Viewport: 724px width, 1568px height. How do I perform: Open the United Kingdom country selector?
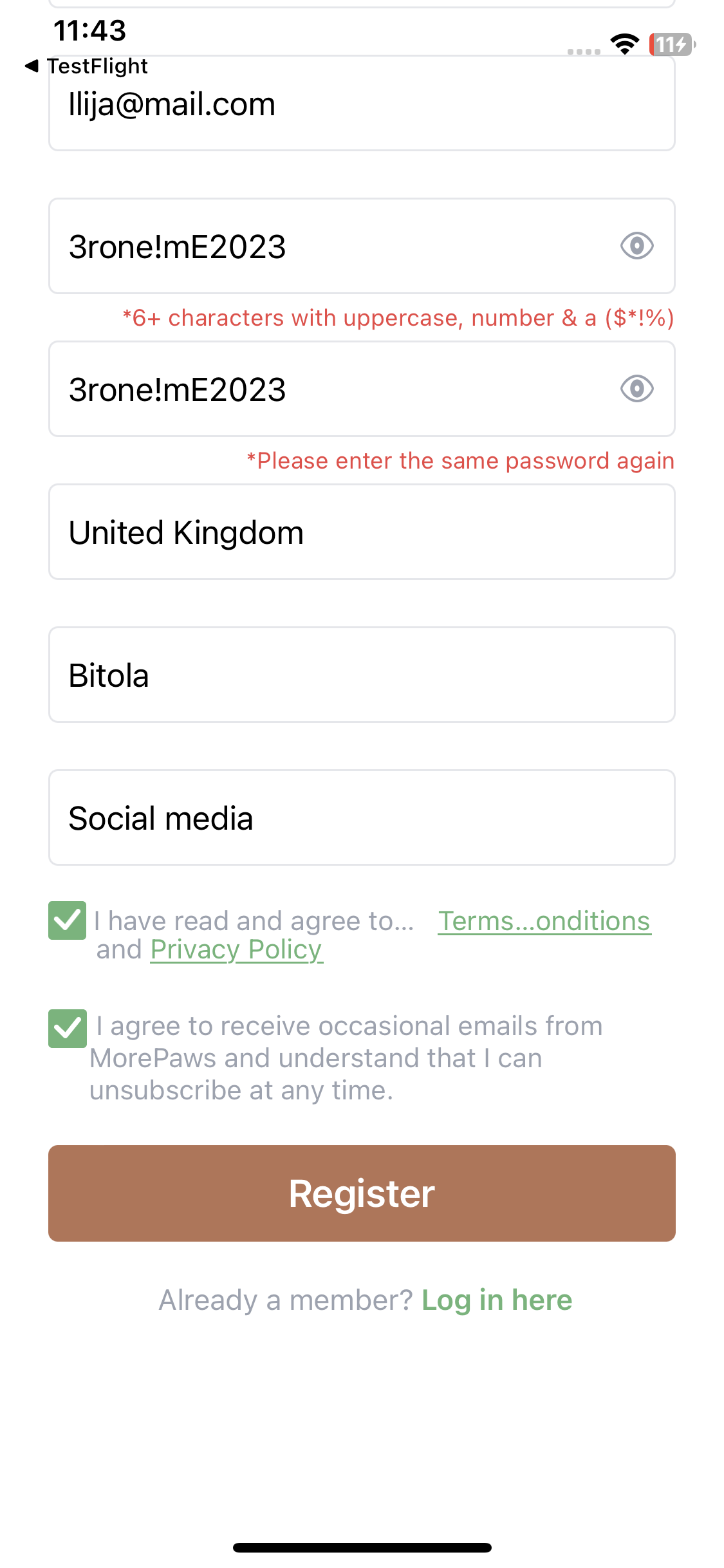point(362,532)
